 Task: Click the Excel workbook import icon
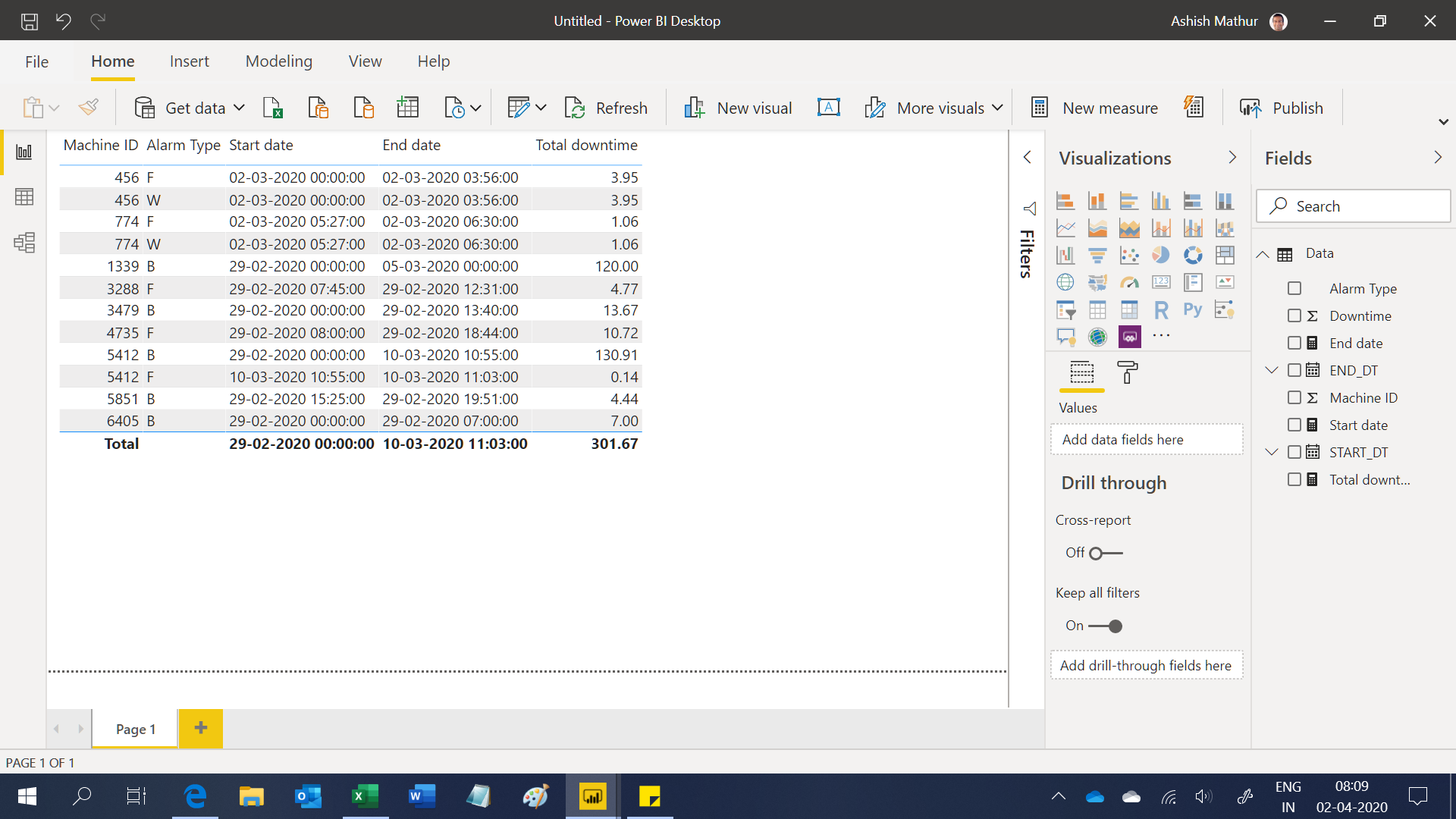[272, 108]
